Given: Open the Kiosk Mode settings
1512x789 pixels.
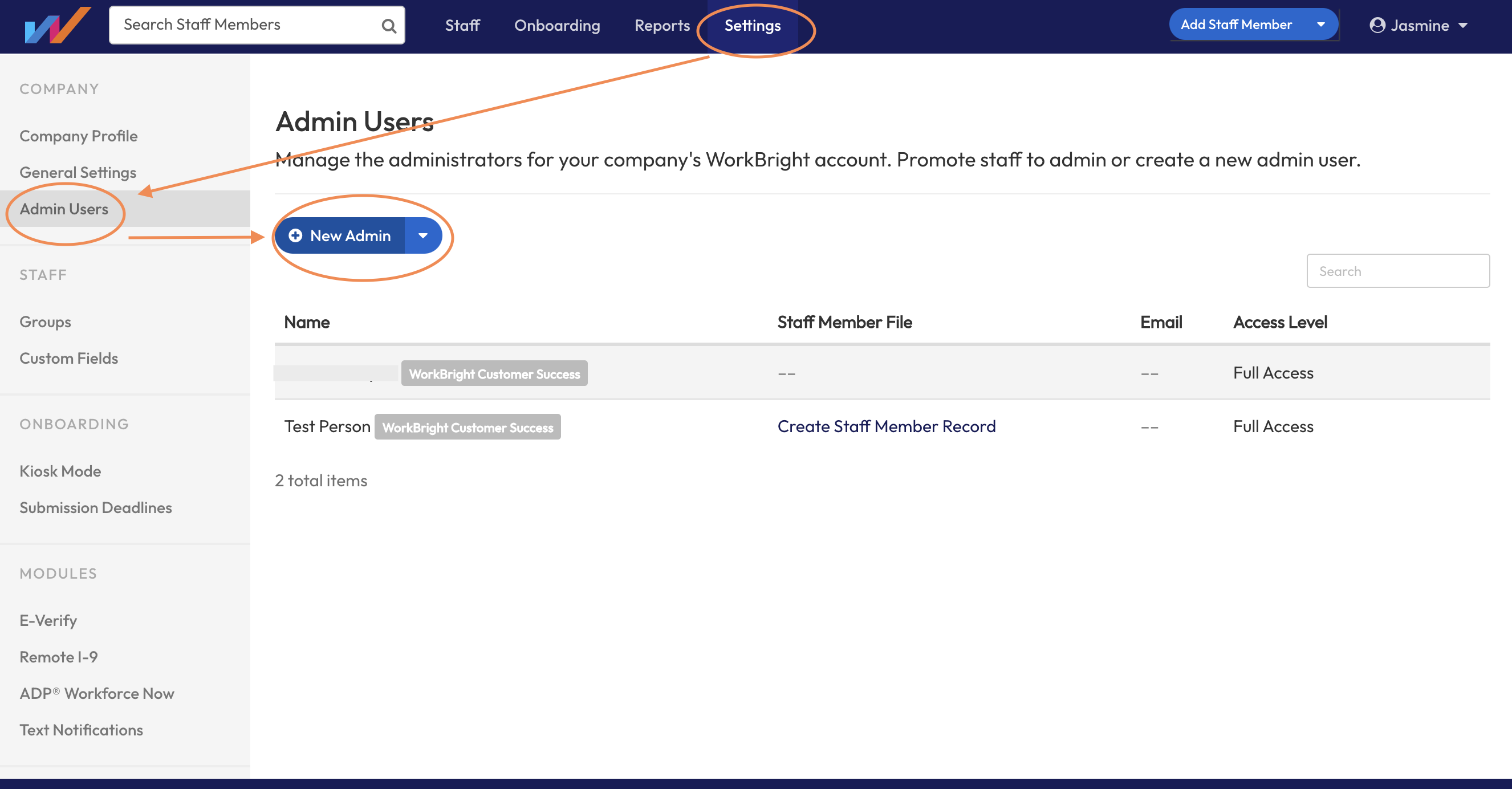Looking at the screenshot, I should tap(60, 471).
